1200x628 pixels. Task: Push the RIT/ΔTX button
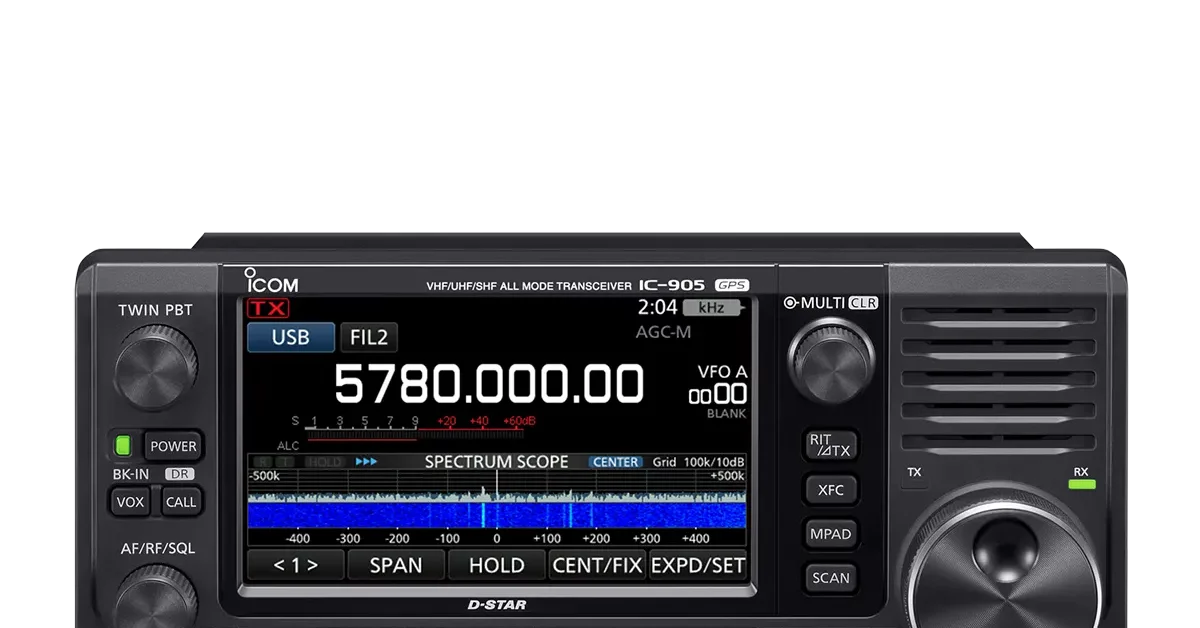coord(831,445)
